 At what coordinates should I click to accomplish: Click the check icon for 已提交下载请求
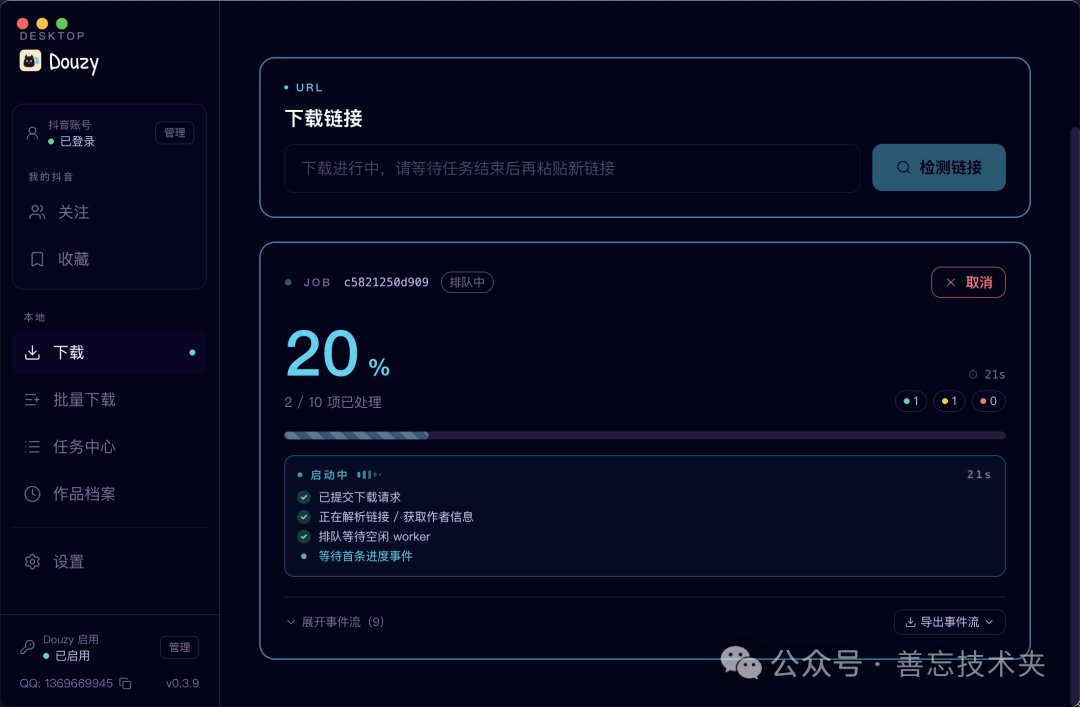(x=304, y=497)
